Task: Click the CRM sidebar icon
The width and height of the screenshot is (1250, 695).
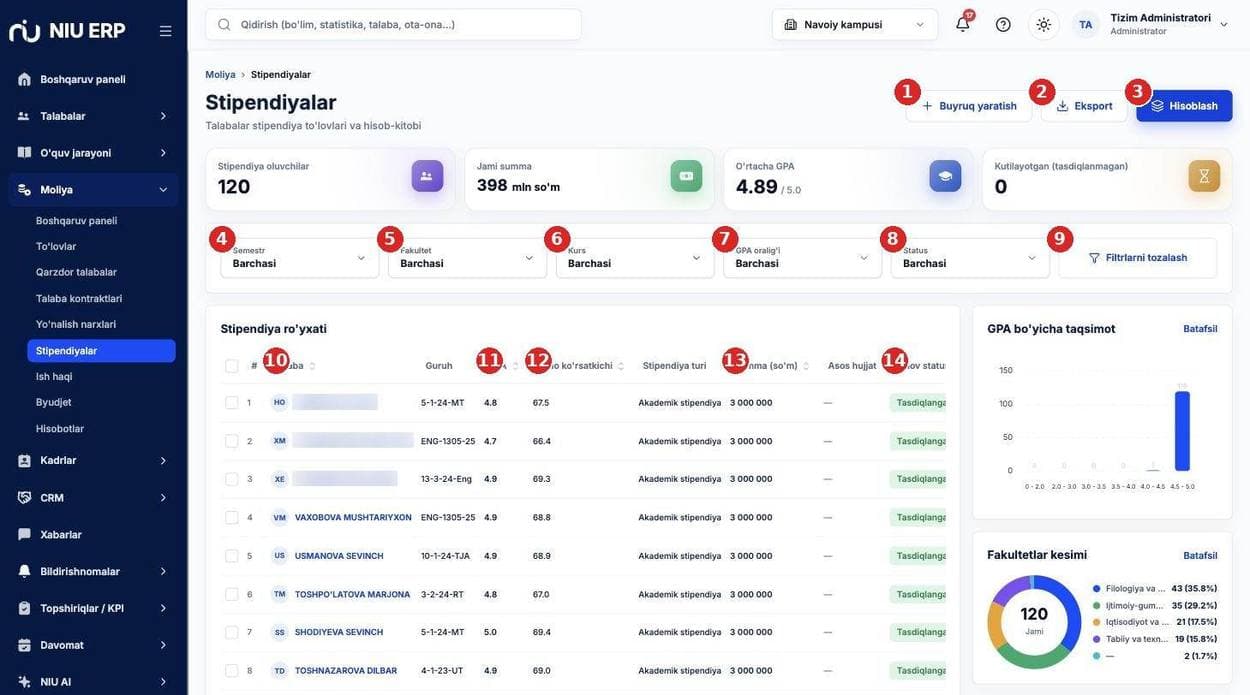Action: coord(24,497)
